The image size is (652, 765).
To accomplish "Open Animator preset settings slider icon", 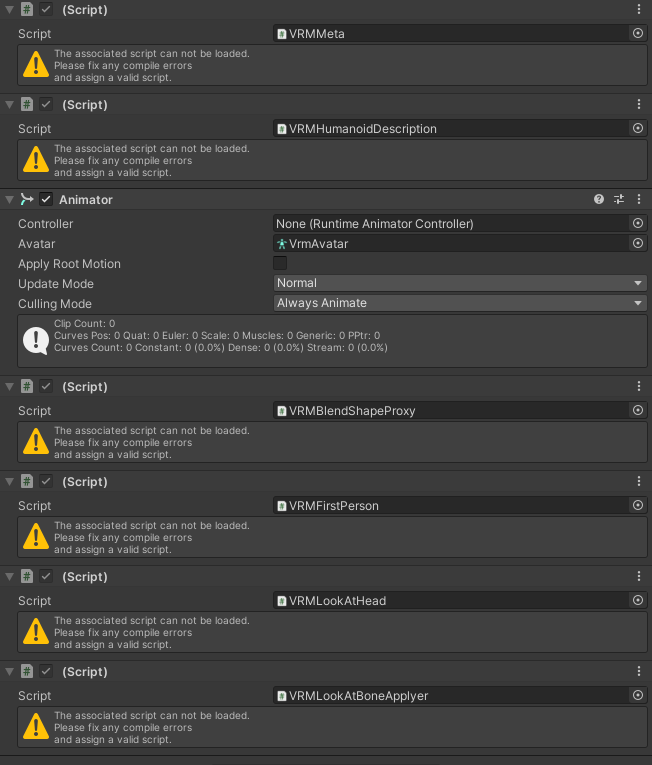I will coord(619,200).
